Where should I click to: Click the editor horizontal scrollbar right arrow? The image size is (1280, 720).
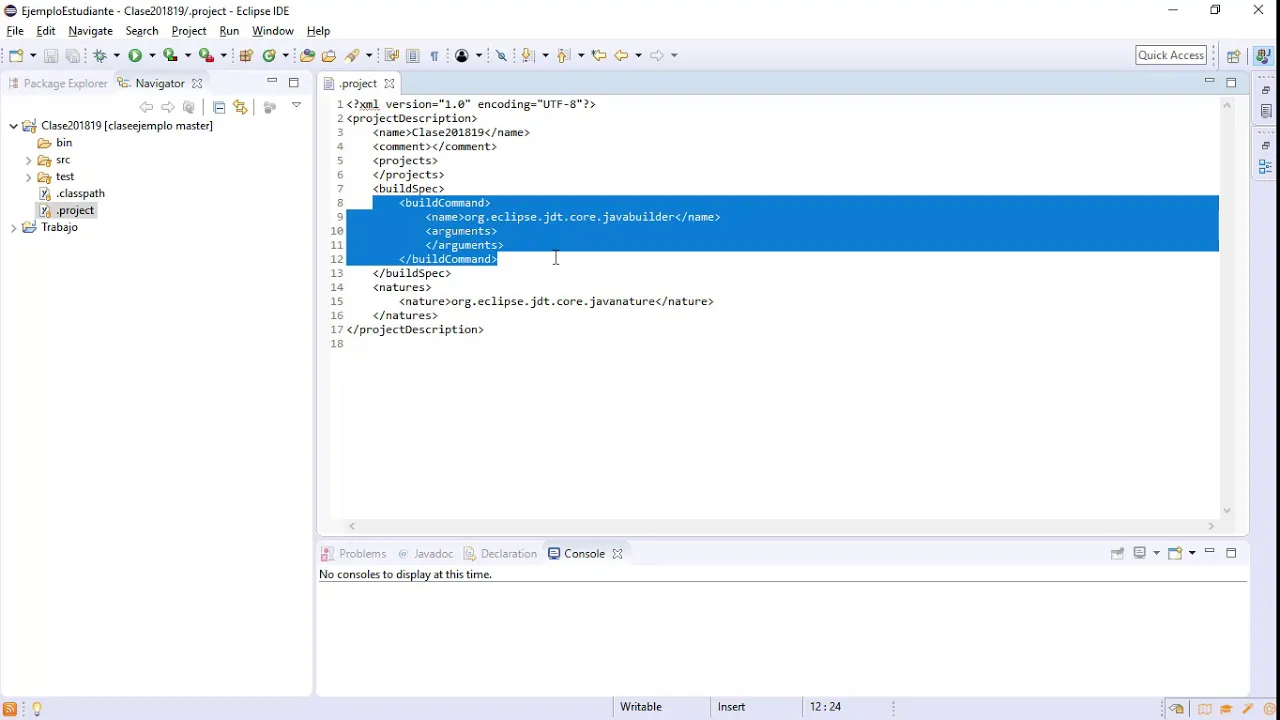tap(1211, 527)
